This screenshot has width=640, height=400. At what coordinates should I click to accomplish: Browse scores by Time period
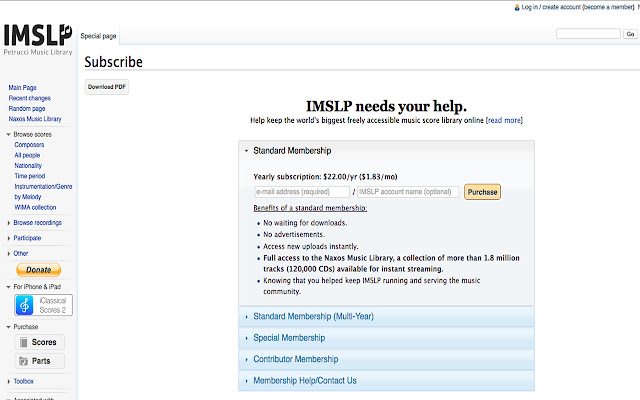coord(30,176)
